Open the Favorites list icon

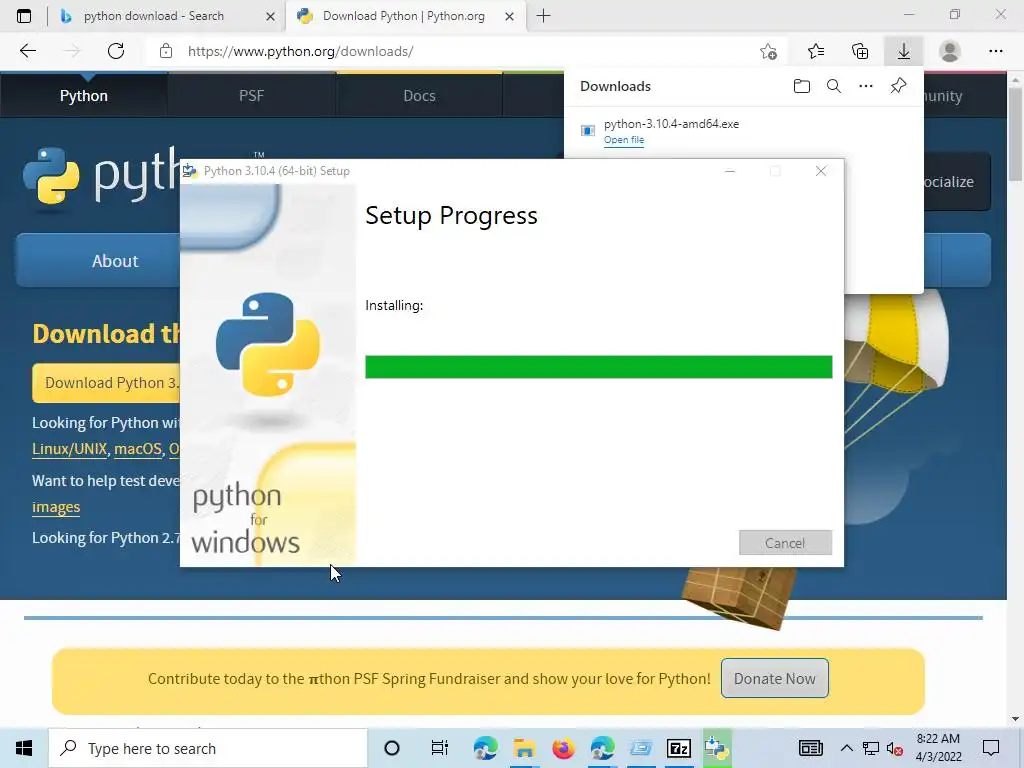[x=816, y=51]
